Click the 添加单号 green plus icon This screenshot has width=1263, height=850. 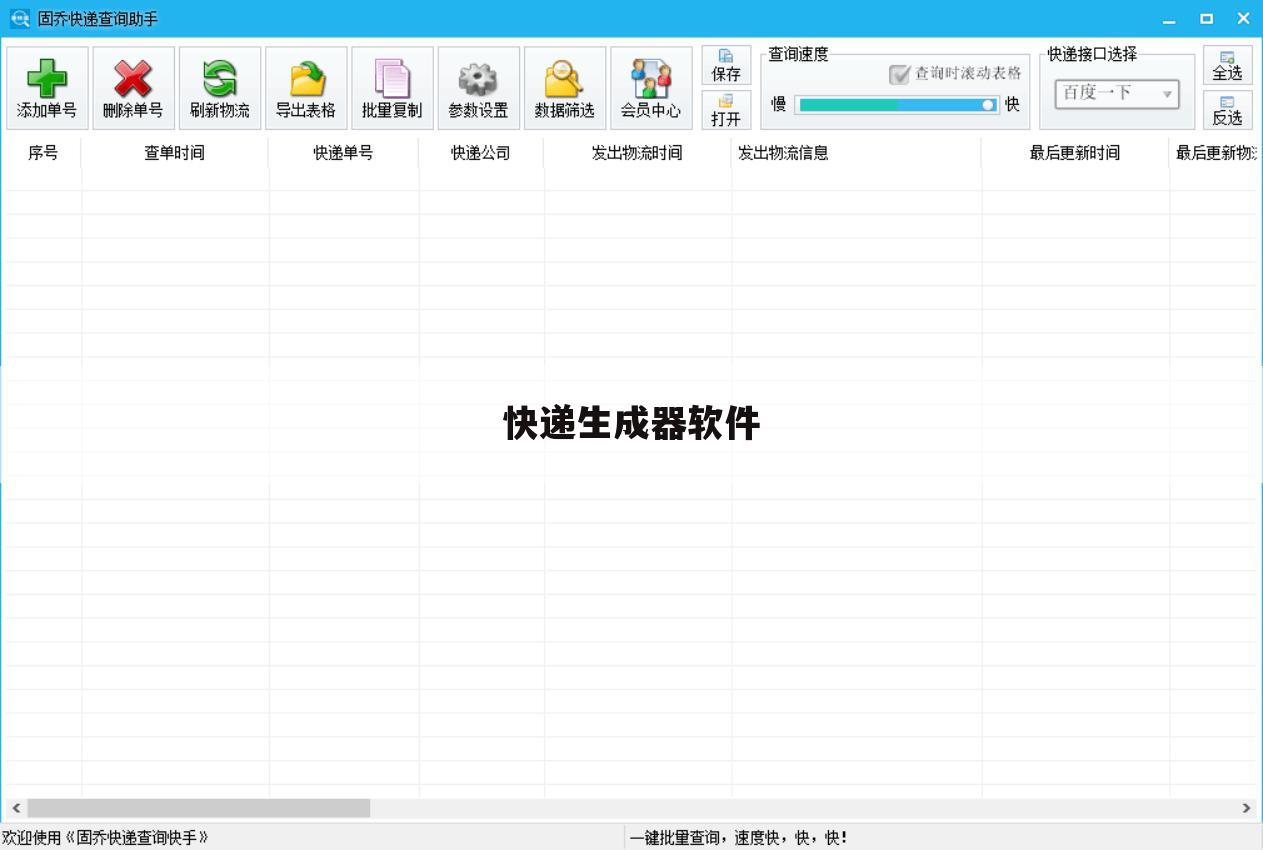pyautogui.click(x=47, y=88)
